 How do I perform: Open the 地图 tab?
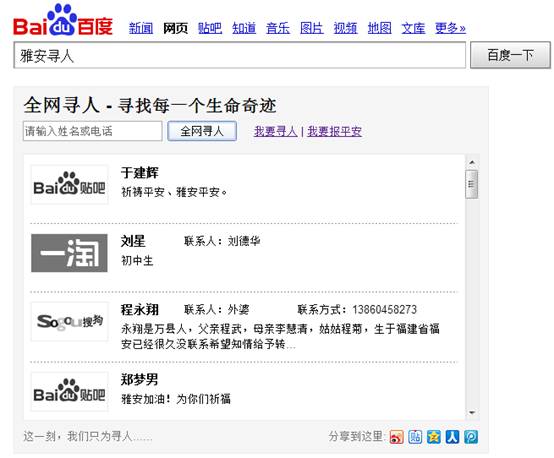pos(379,28)
